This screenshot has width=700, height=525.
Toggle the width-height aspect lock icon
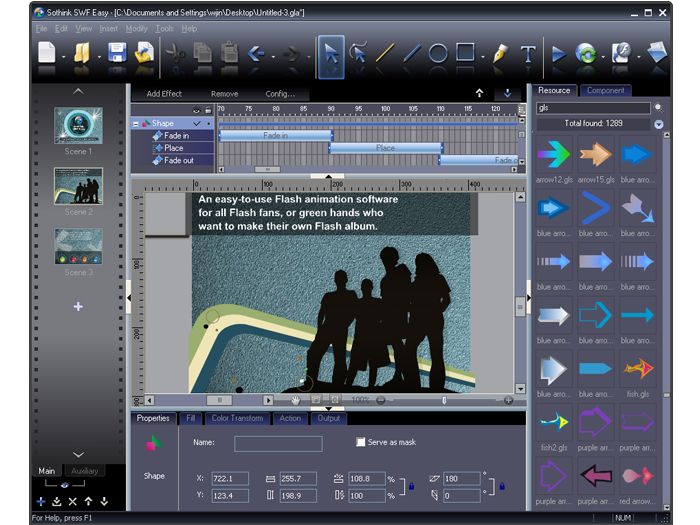click(411, 486)
